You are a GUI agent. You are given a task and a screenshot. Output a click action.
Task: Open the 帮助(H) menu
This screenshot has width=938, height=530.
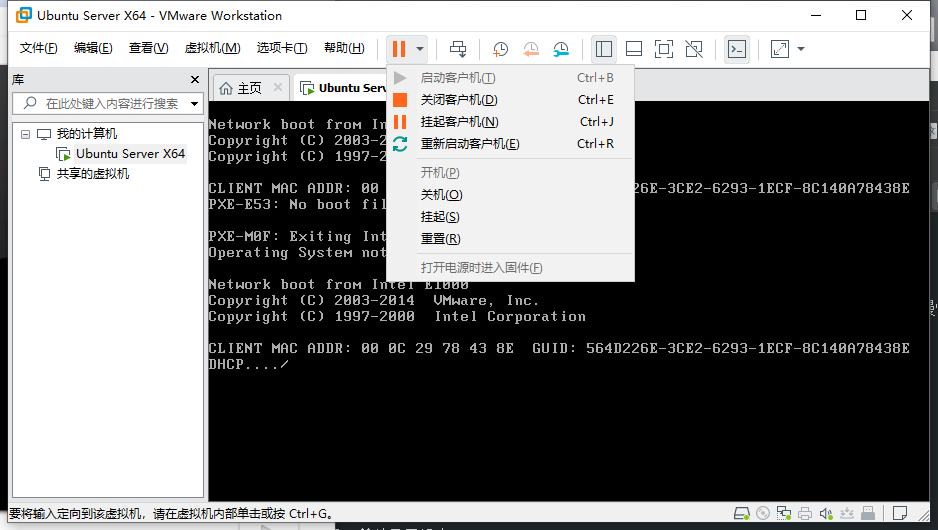point(344,48)
